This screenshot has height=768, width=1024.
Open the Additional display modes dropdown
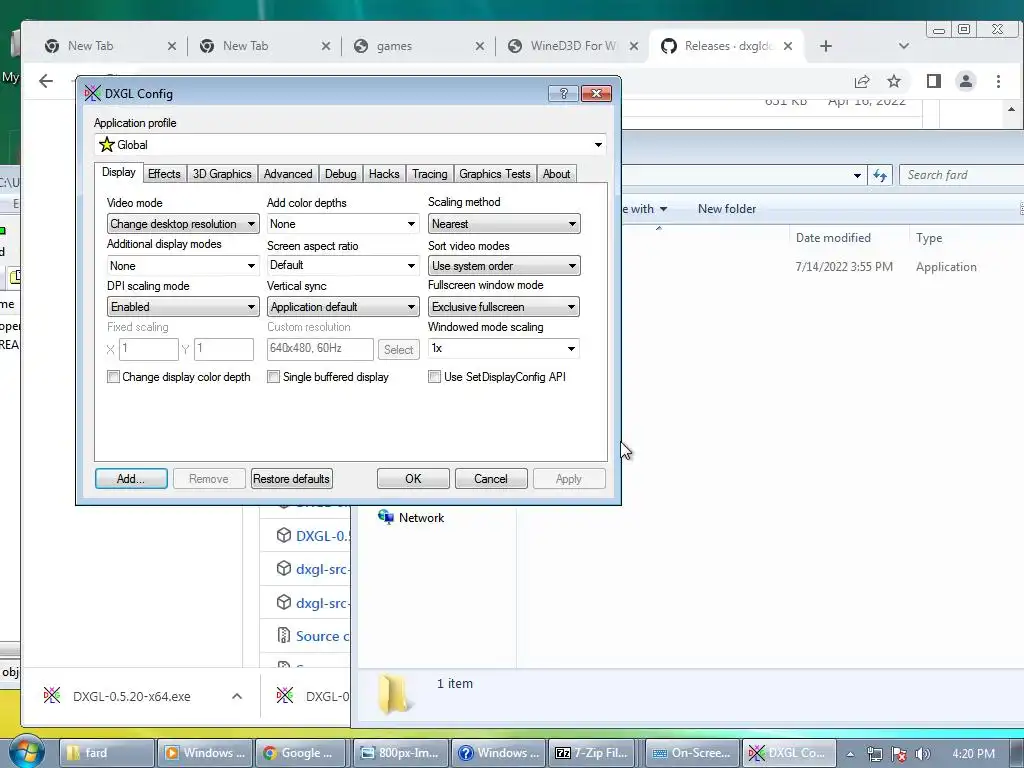tap(183, 266)
